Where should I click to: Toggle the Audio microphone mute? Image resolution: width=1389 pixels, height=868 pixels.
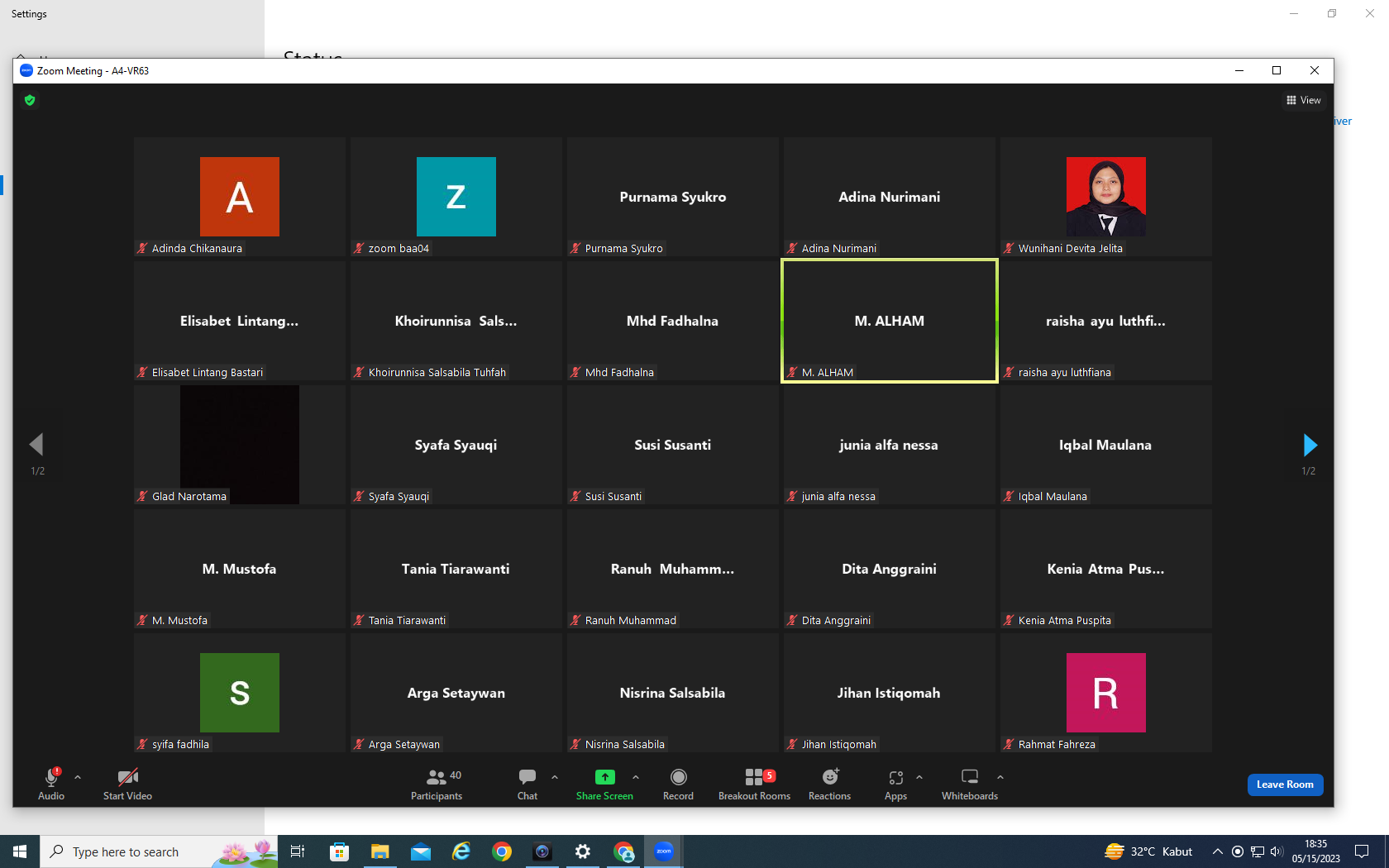click(51, 784)
